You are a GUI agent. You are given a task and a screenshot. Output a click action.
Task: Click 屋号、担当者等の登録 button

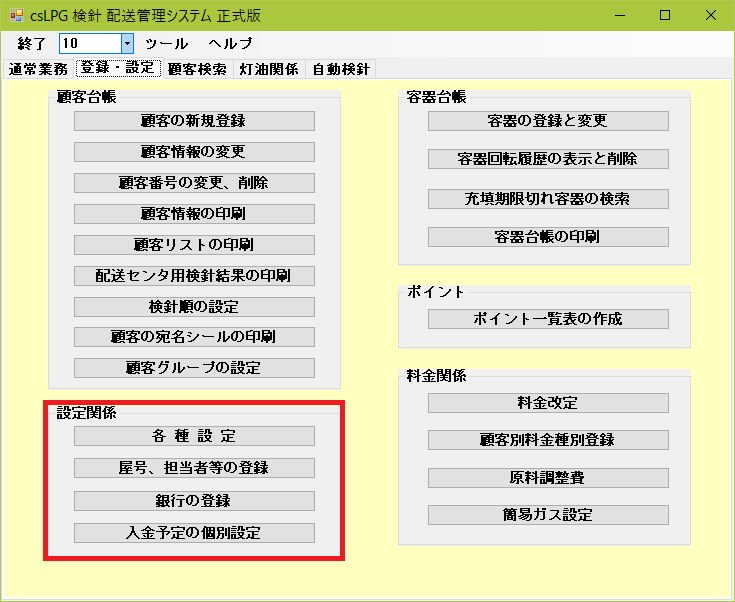pos(194,468)
